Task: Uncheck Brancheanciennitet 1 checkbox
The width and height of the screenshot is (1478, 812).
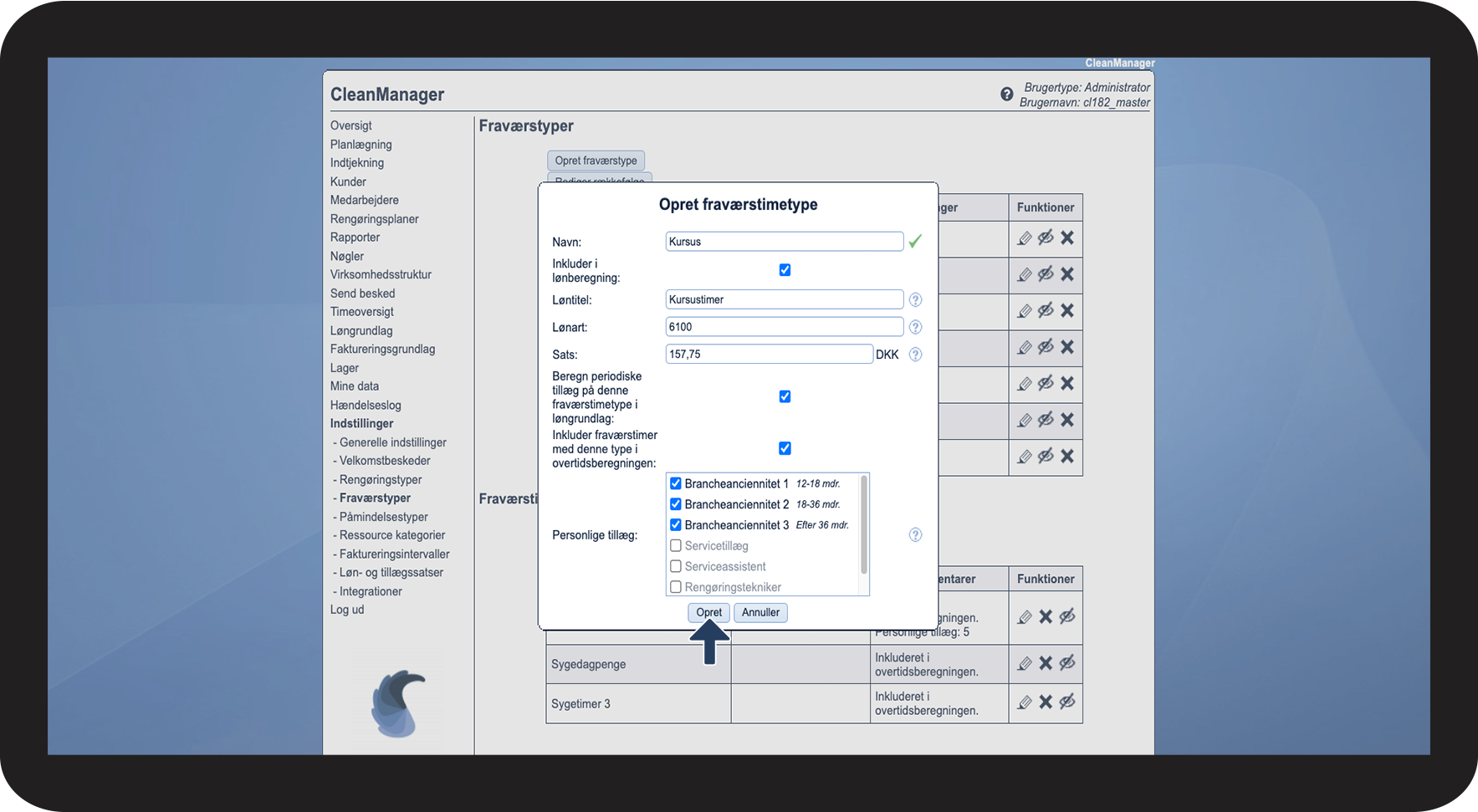Action: pyautogui.click(x=676, y=483)
